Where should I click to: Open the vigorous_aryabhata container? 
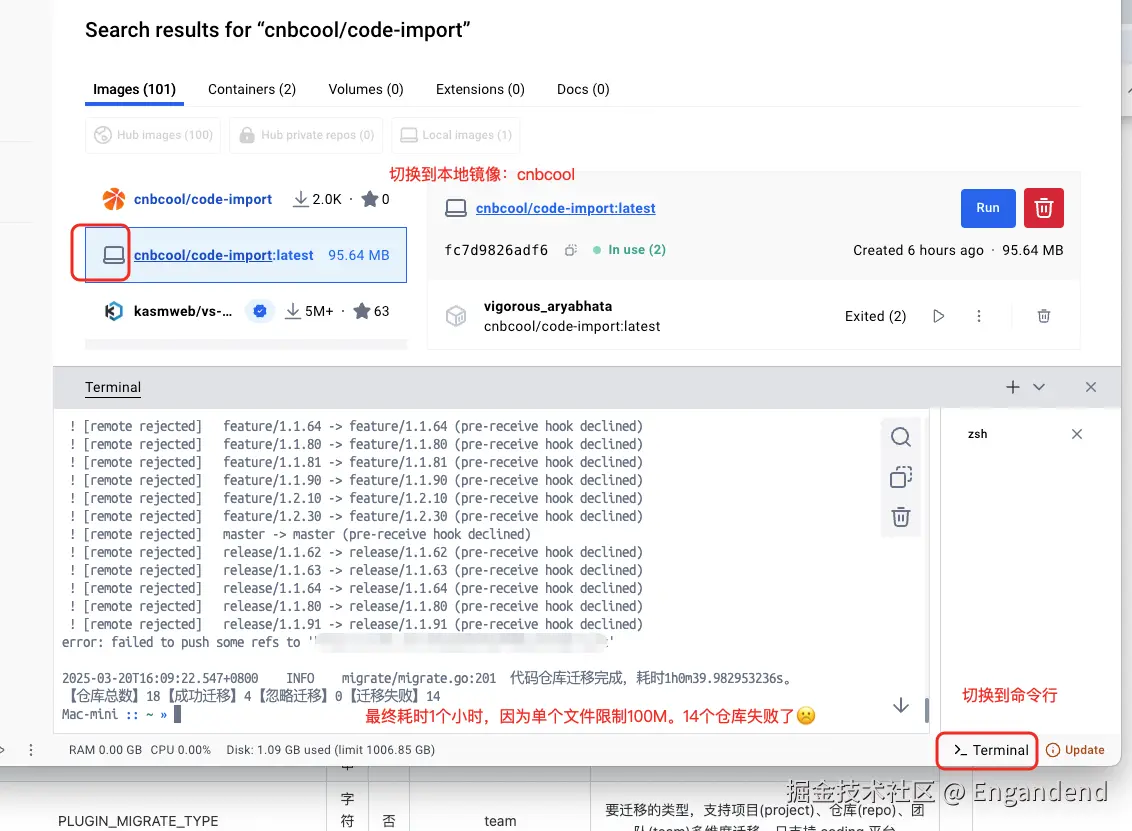pos(548,306)
